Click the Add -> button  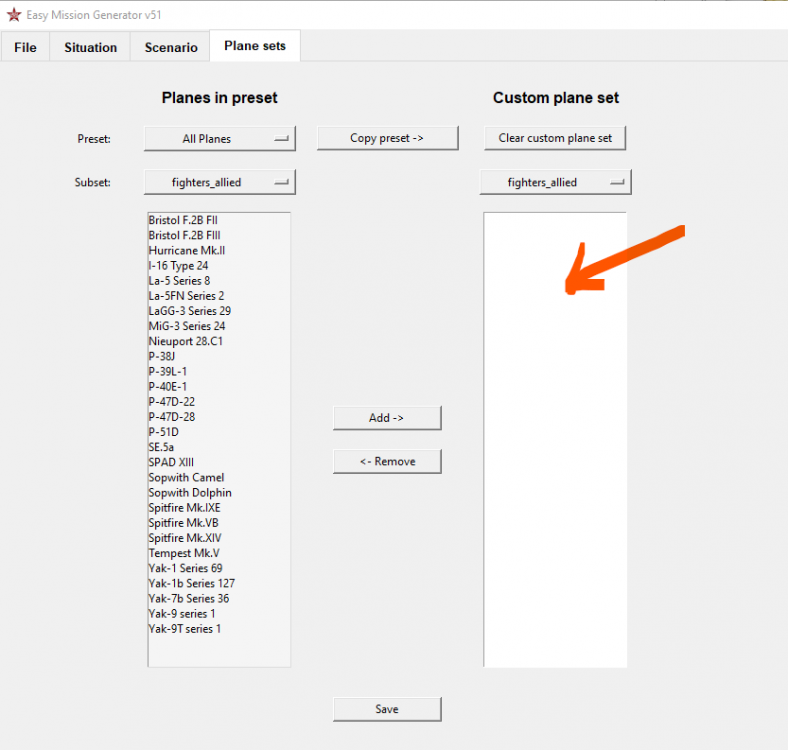click(387, 418)
